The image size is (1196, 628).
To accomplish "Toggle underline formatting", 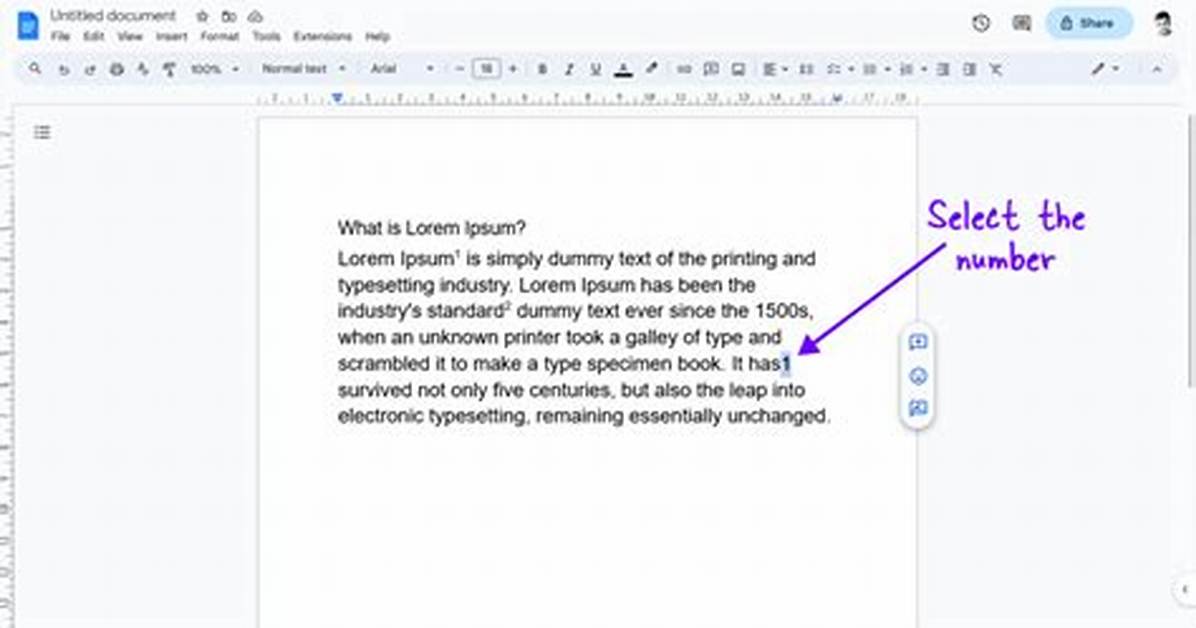I will pos(596,69).
